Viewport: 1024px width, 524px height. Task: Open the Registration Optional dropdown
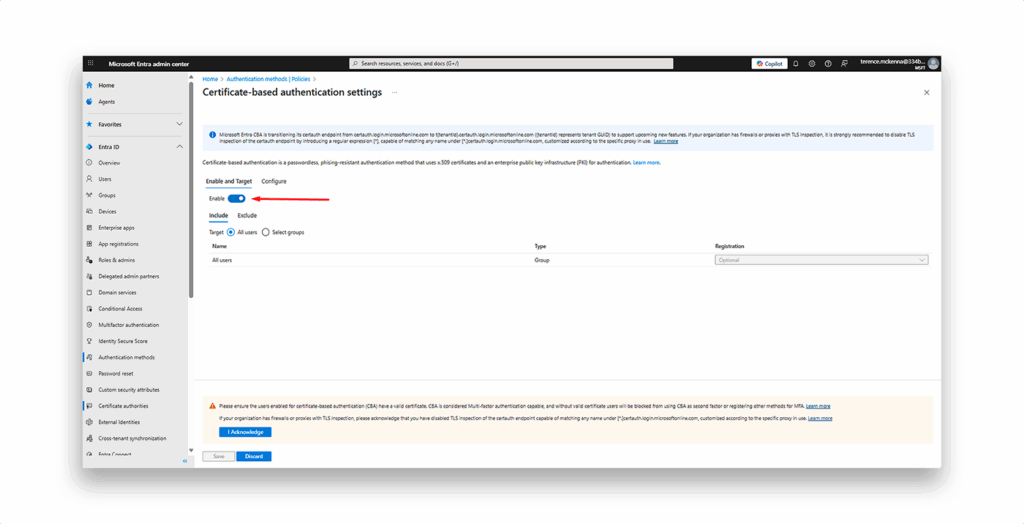[x=822, y=260]
